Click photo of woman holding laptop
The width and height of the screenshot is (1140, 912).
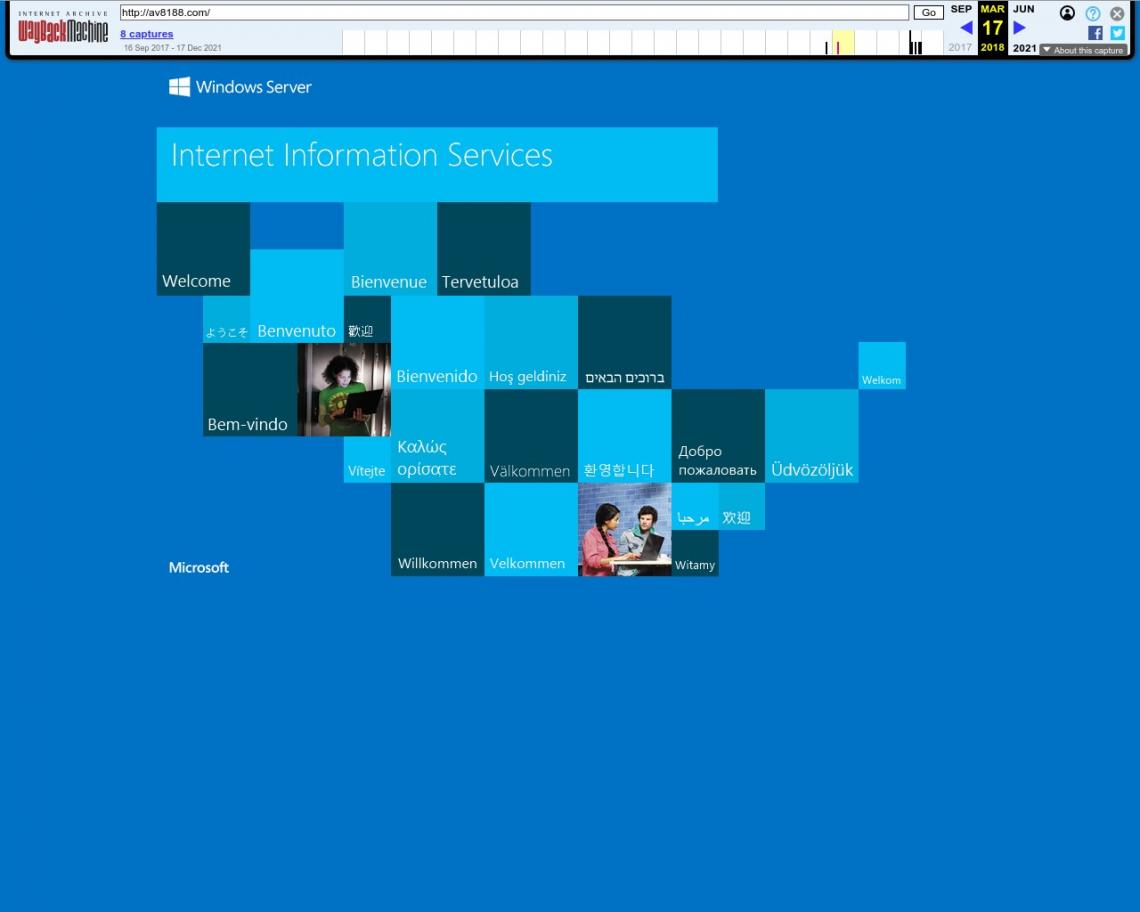pos(344,390)
